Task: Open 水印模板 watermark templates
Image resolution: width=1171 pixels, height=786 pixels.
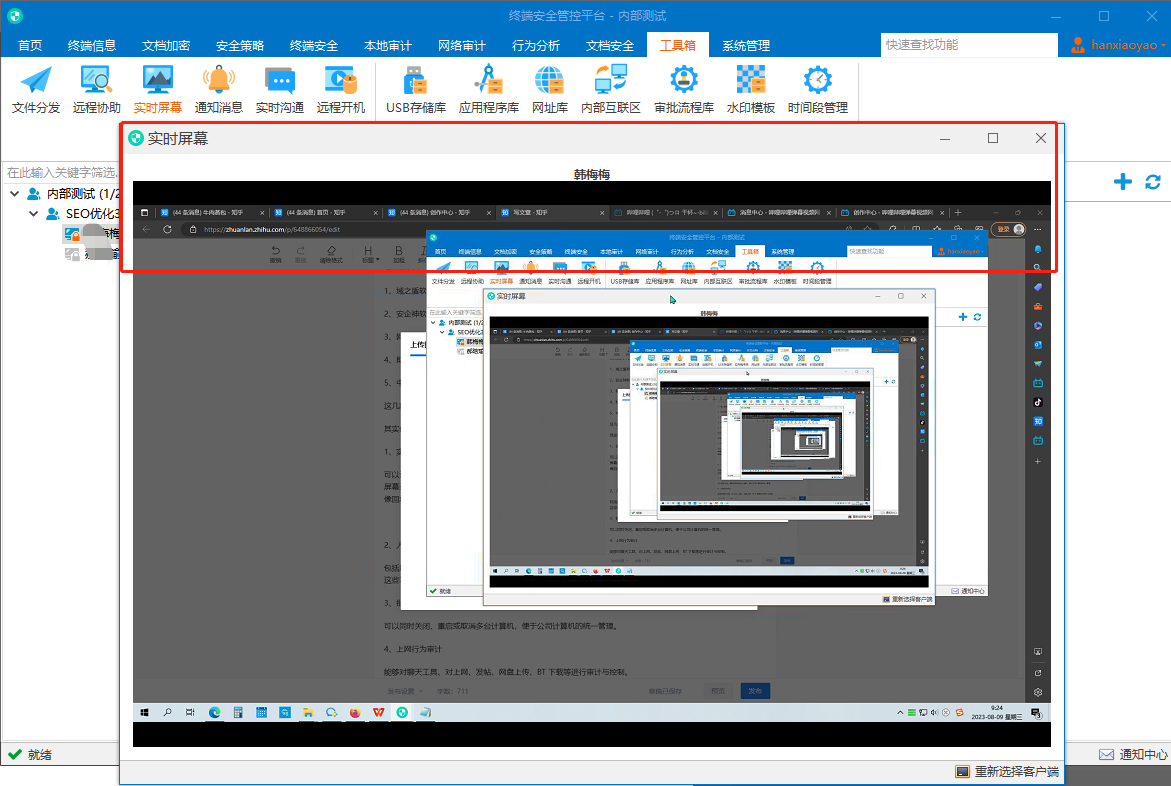Action: [751, 90]
